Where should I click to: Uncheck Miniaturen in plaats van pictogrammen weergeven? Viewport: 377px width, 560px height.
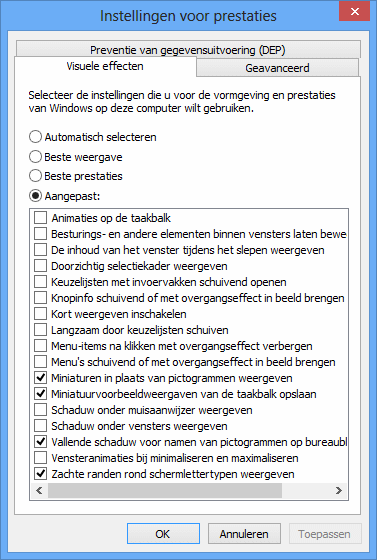(40, 378)
